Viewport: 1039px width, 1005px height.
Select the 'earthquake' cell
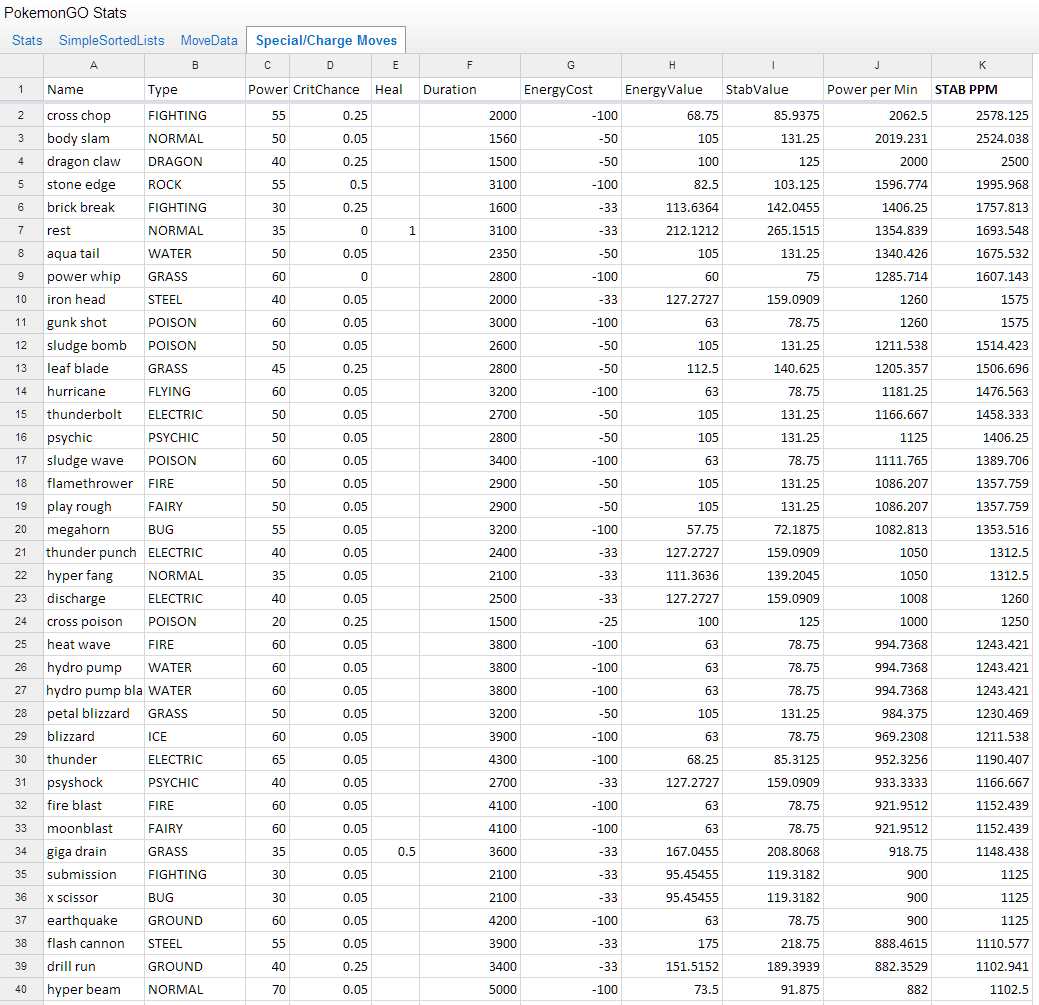click(93, 921)
